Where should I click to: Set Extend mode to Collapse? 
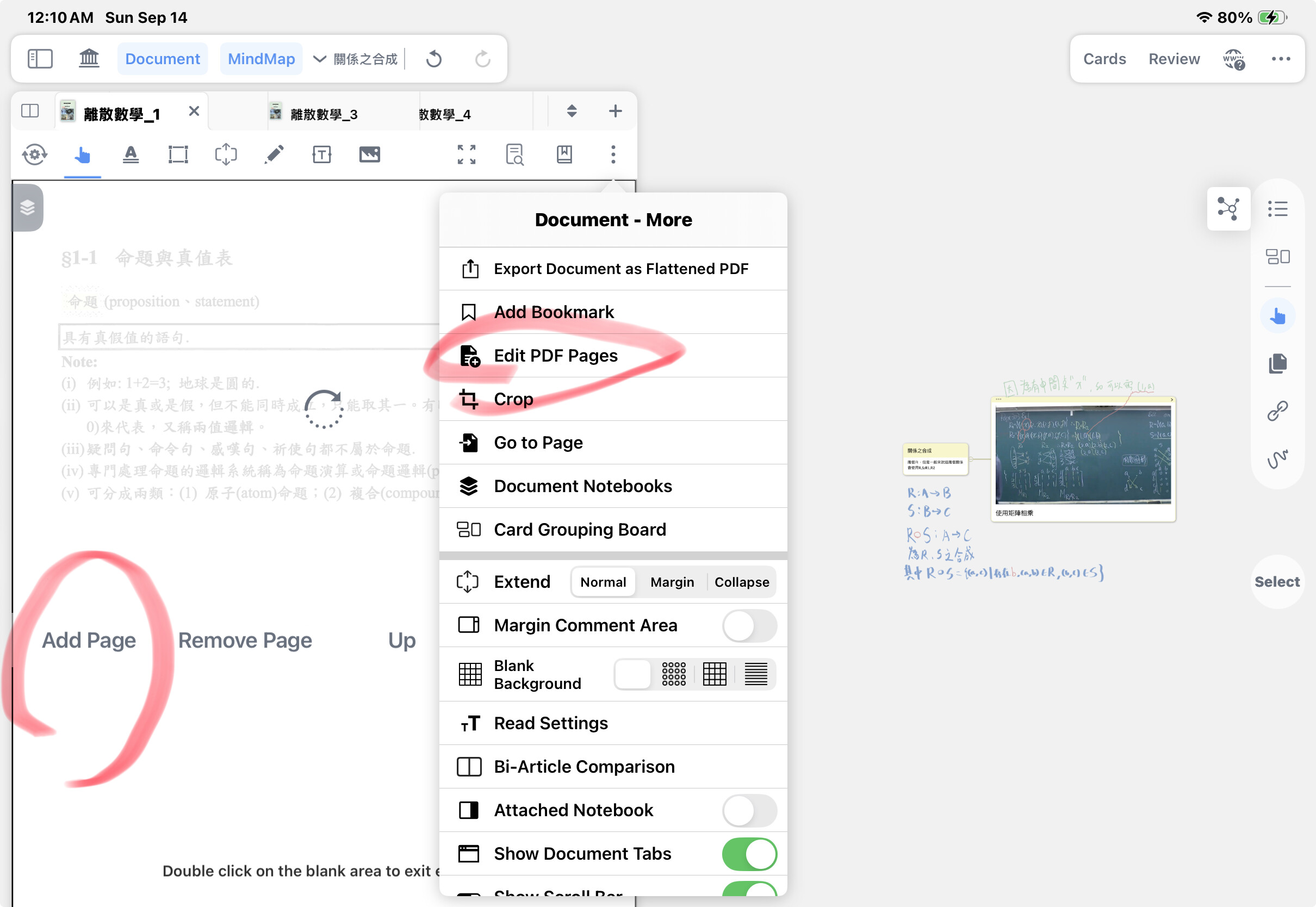tap(742, 582)
